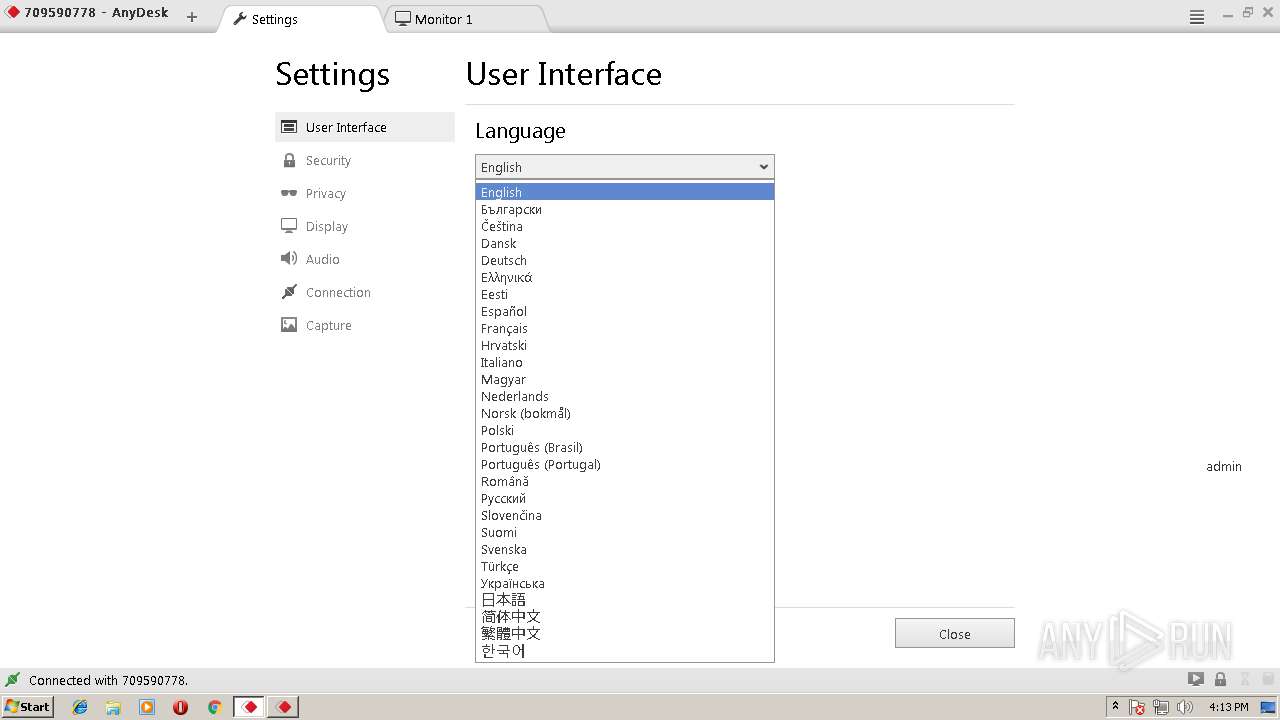Switch to the Settings tab
The image size is (1280, 720).
300,19
